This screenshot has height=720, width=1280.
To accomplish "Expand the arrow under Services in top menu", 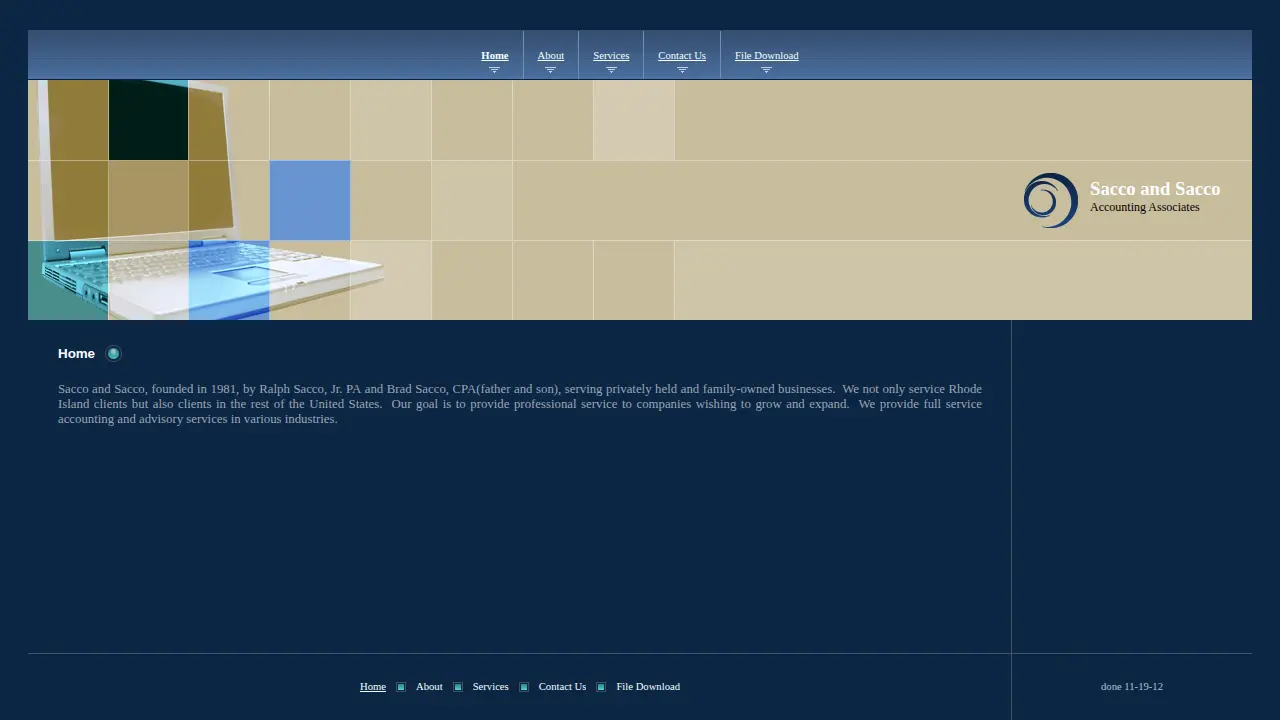I will tap(611, 70).
